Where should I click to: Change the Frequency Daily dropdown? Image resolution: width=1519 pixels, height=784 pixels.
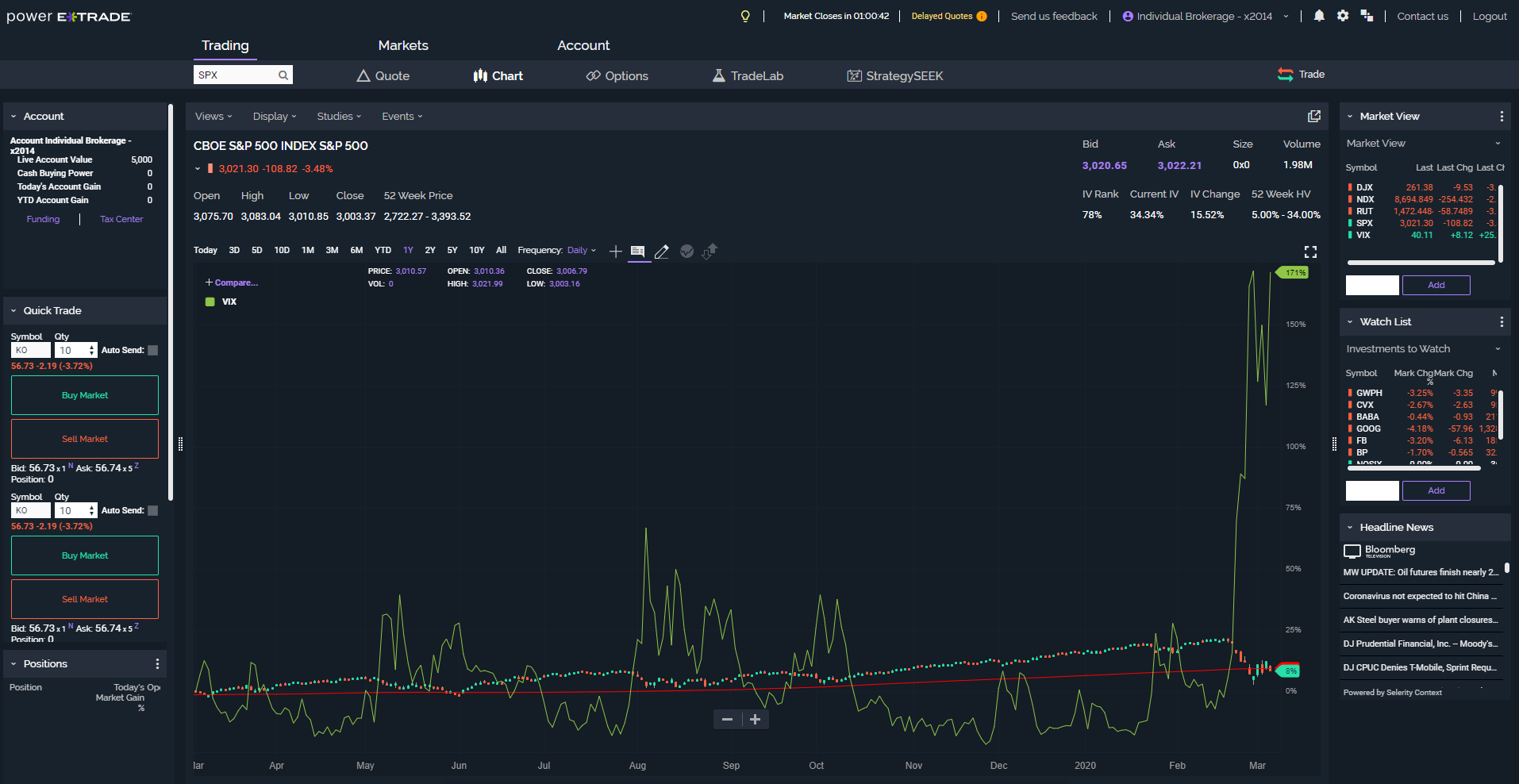581,251
